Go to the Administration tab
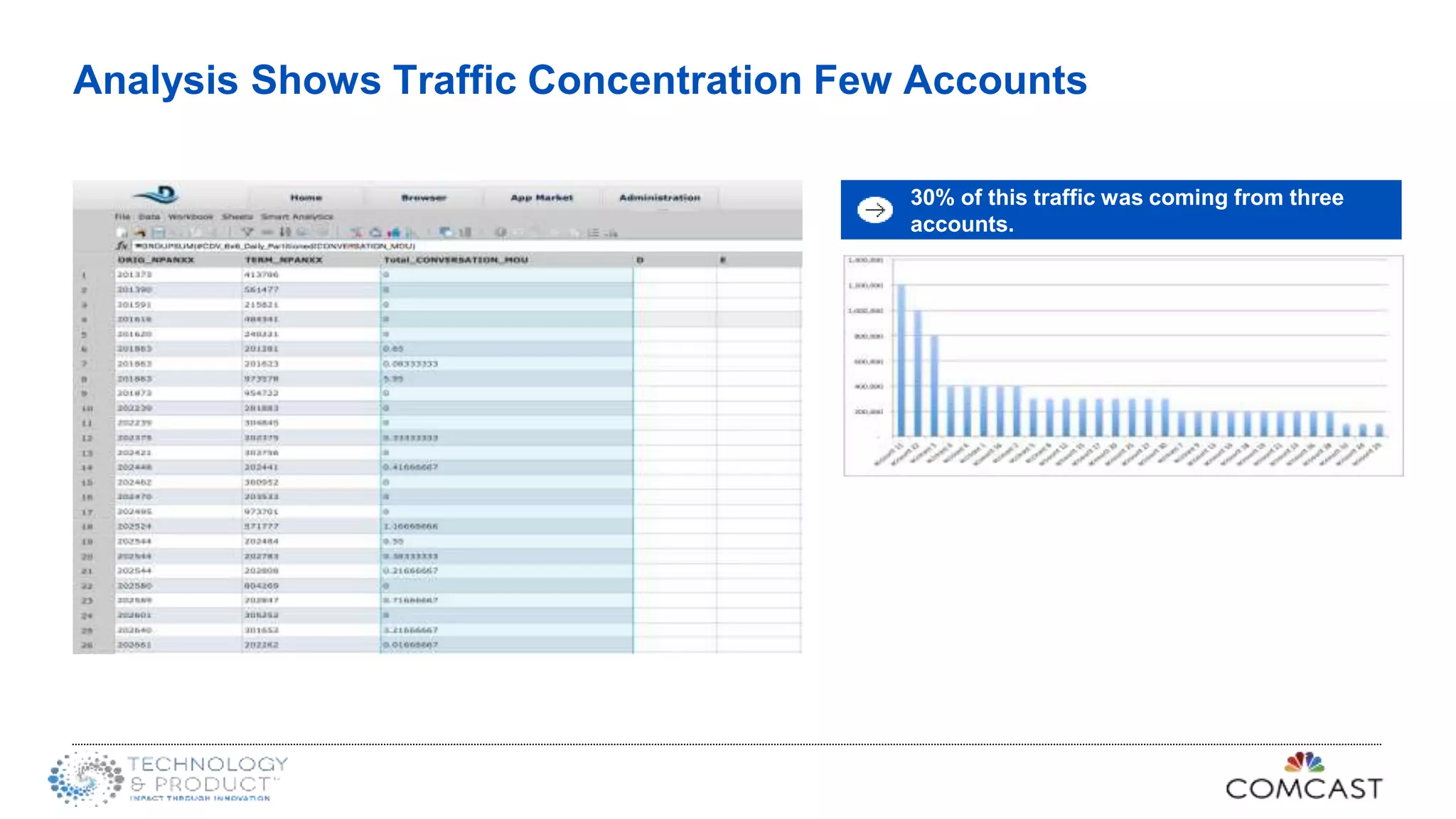Screen dimensions: 1456x819 659,198
